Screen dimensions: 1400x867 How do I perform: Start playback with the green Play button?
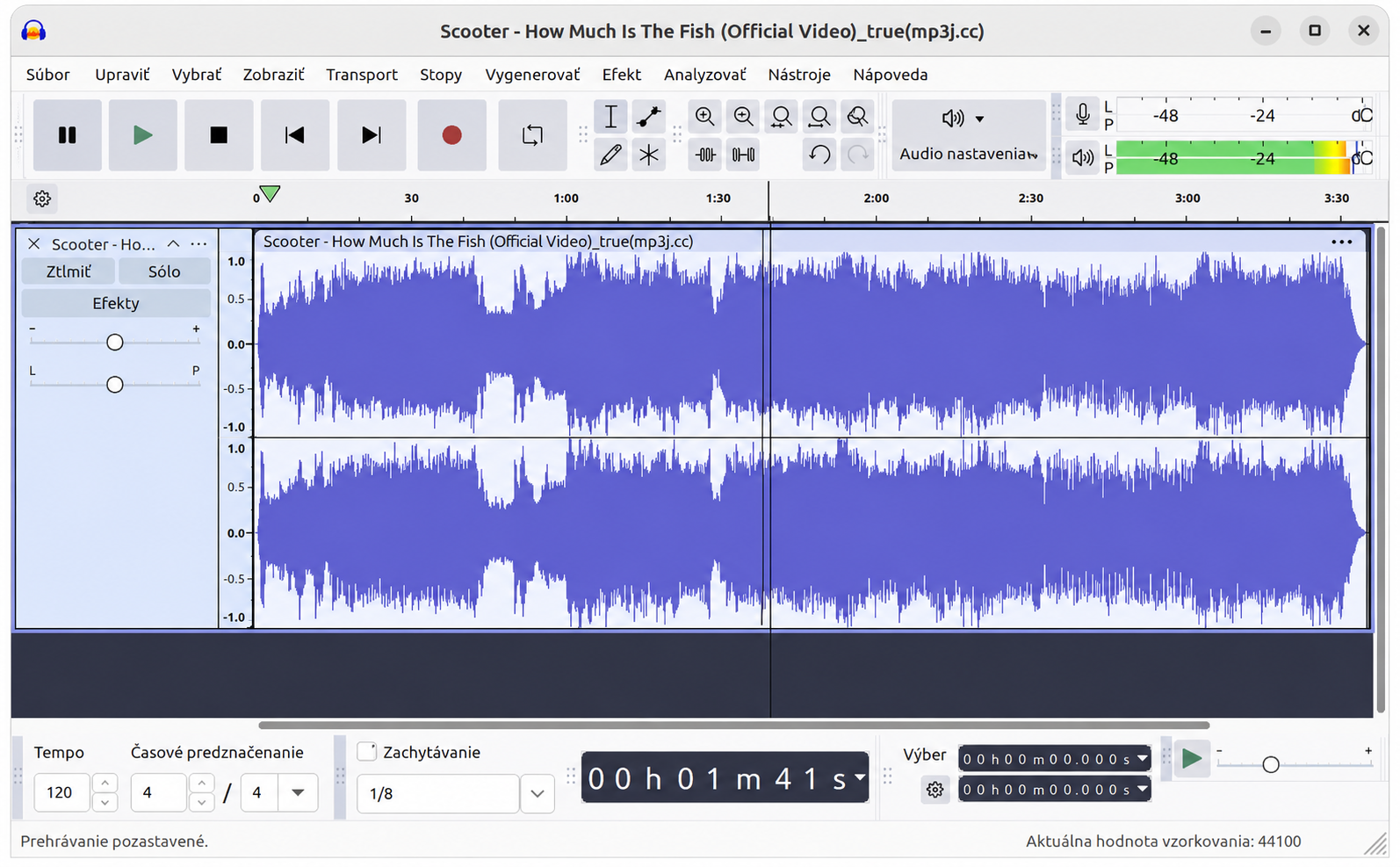(142, 135)
